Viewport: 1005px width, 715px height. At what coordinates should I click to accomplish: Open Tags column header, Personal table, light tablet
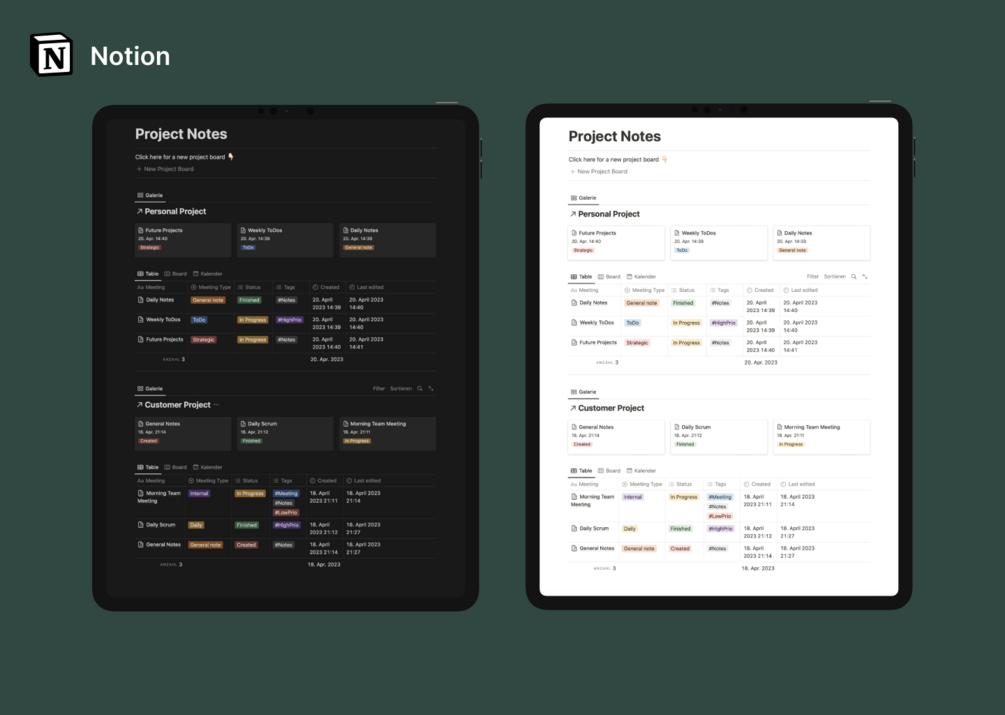click(719, 290)
